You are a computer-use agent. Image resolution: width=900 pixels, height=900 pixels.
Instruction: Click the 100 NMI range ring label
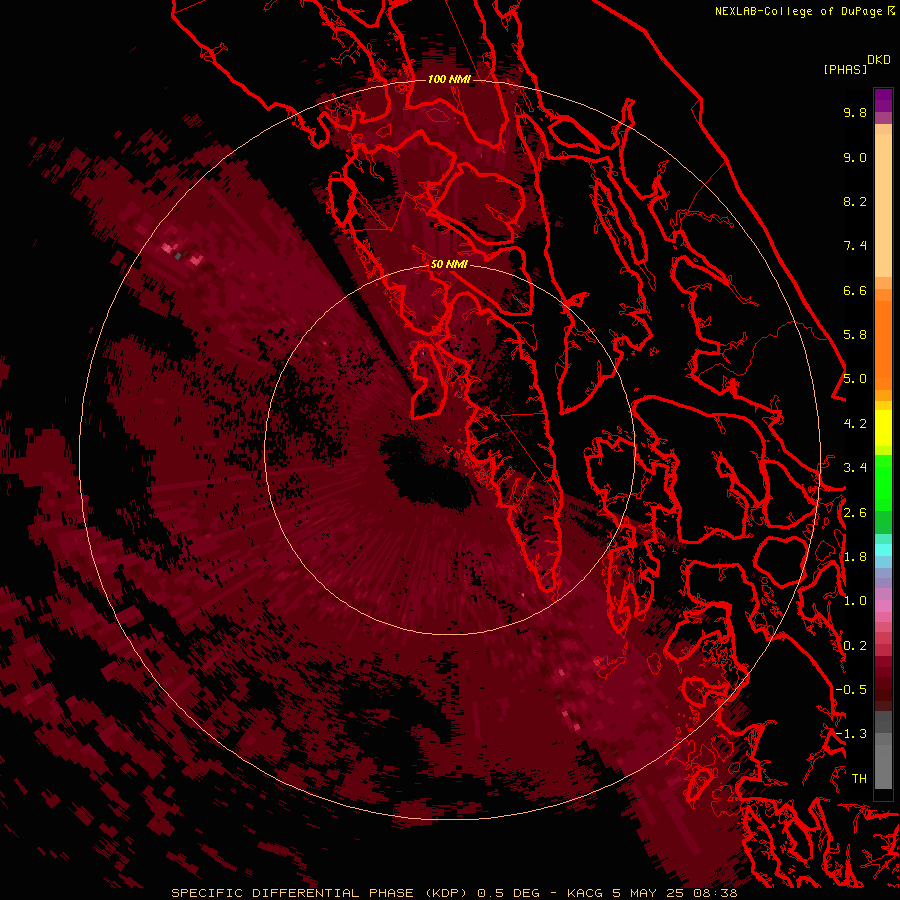point(449,79)
